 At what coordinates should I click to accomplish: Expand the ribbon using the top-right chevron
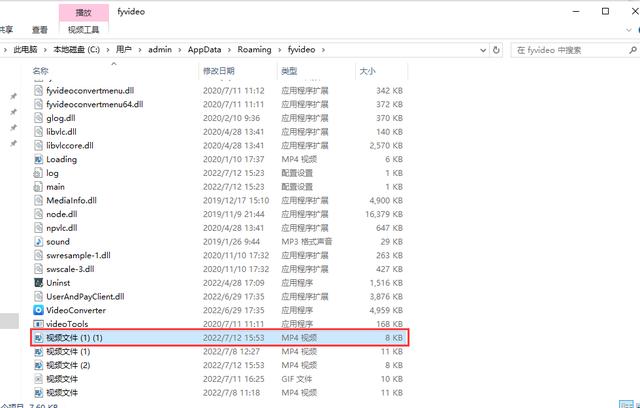(628, 30)
